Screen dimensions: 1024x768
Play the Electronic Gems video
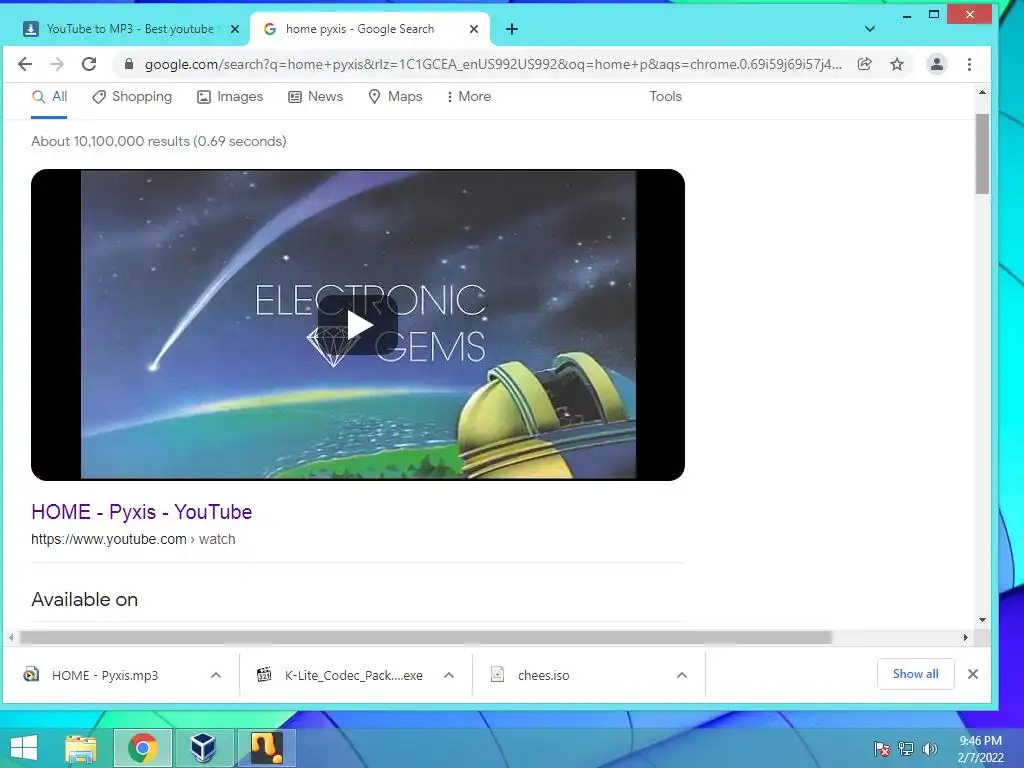point(358,325)
